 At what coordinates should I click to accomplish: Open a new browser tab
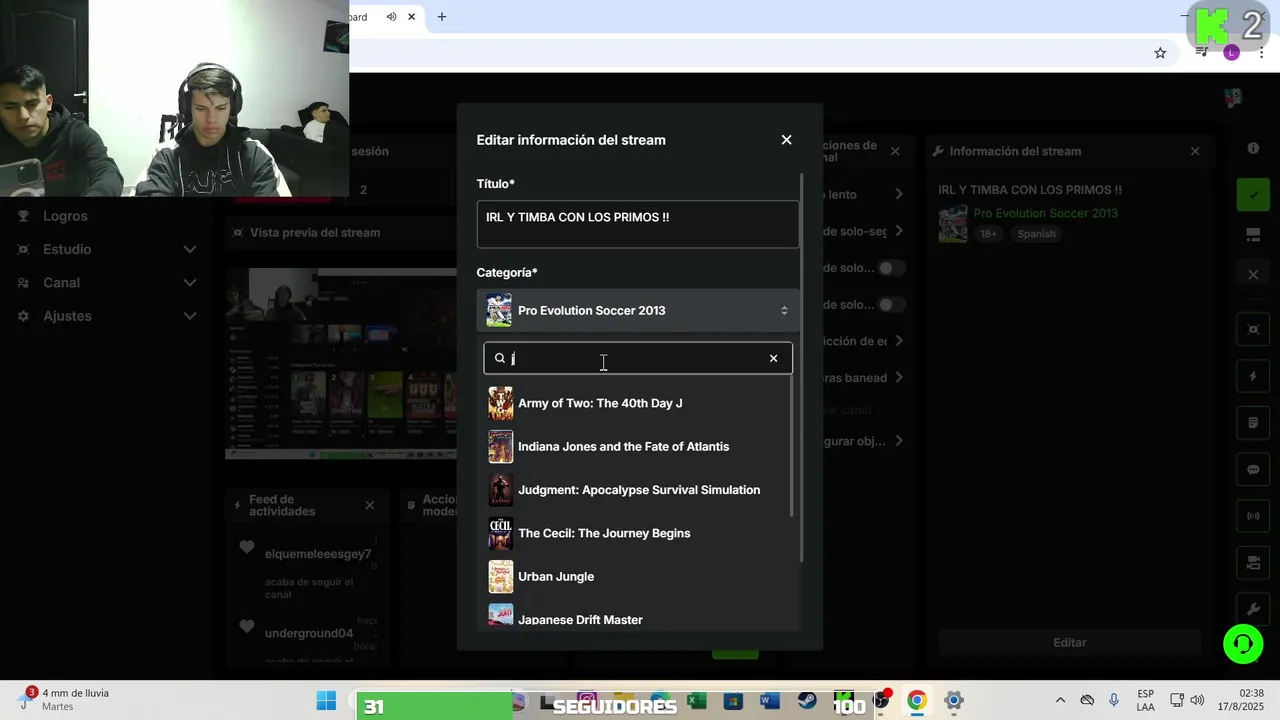point(441,17)
